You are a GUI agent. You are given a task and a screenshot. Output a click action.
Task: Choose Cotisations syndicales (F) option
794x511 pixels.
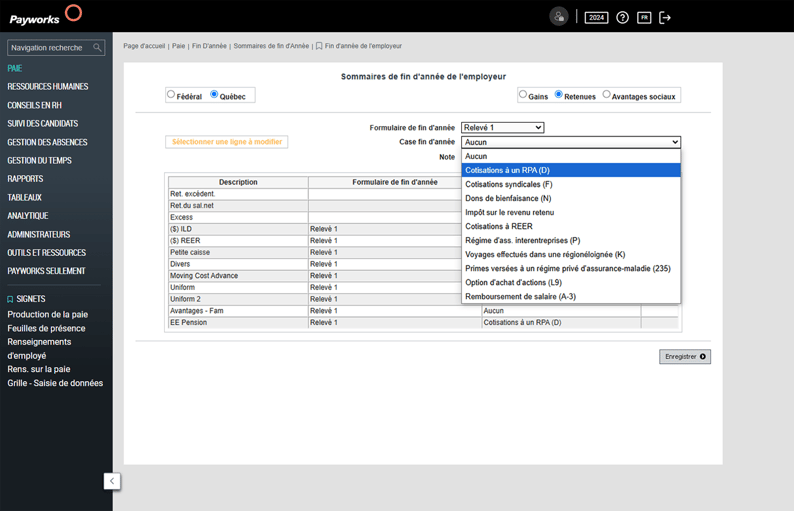point(571,184)
